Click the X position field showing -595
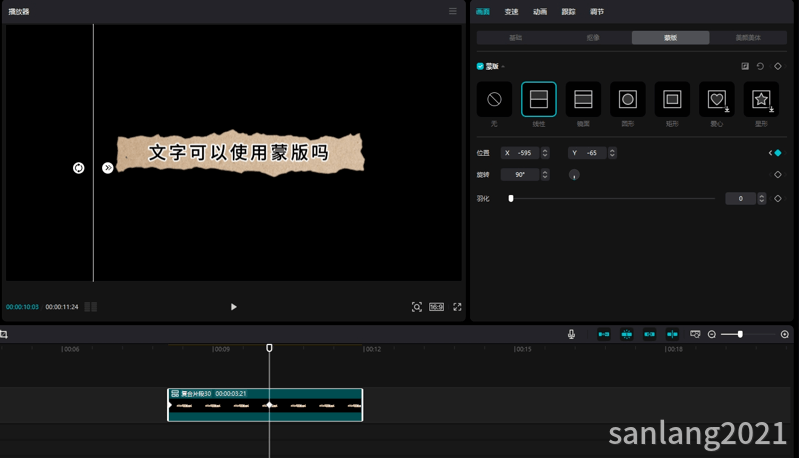Screen dimensions: 799x458 520,153
